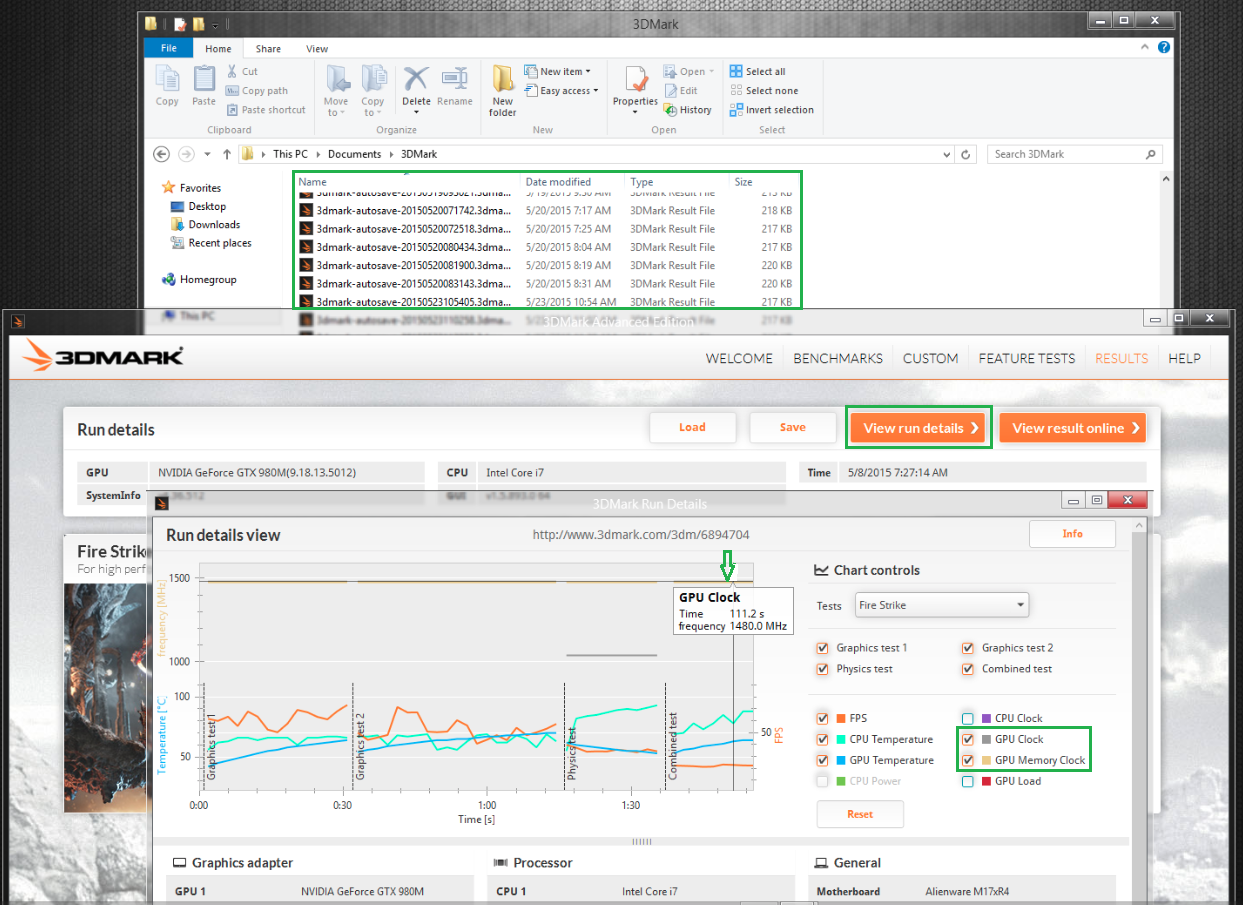Open recent locations dropdown beside Forward
This screenshot has height=905, width=1243.
point(207,154)
